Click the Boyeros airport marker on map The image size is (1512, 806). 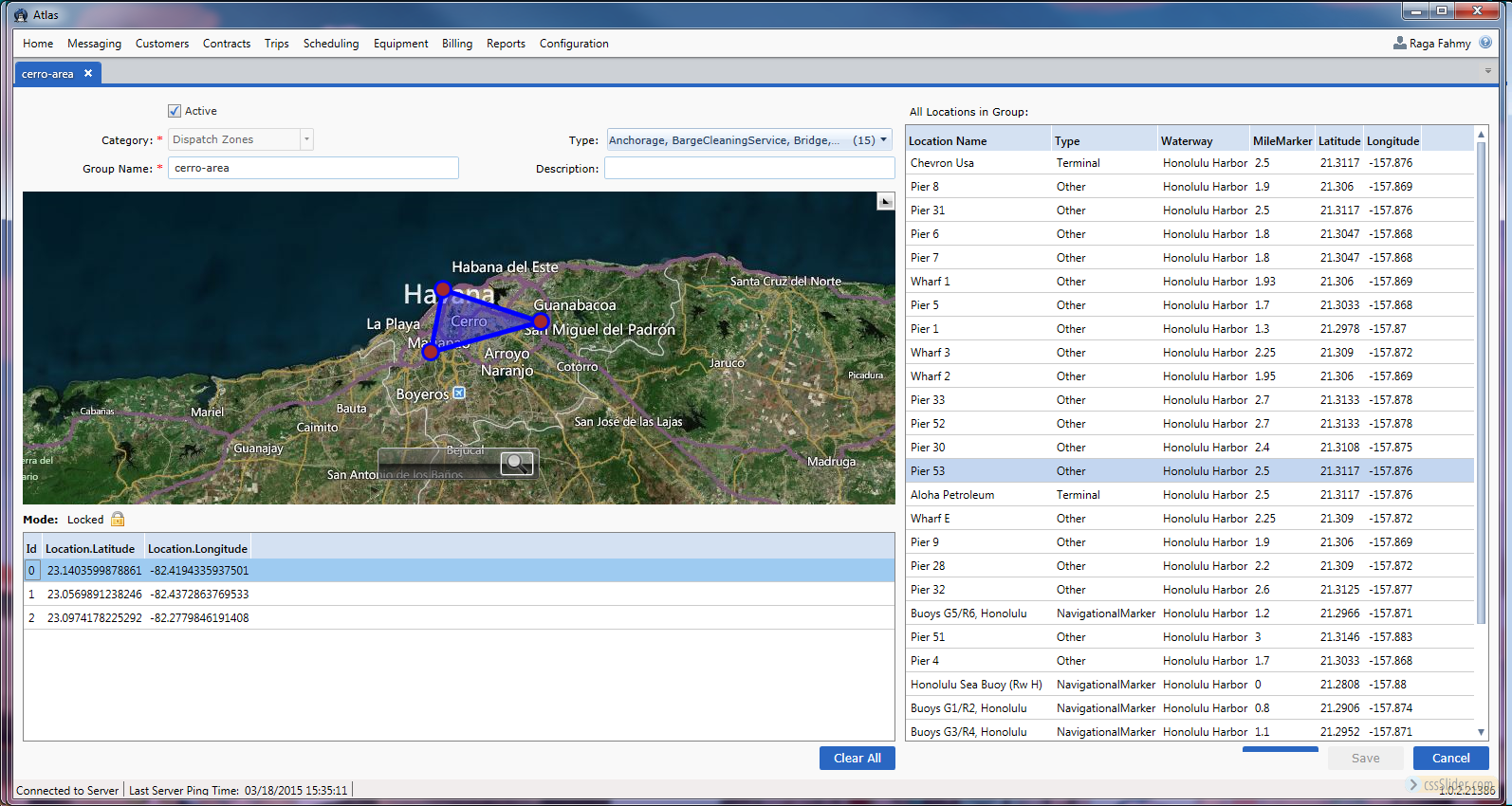coord(459,393)
